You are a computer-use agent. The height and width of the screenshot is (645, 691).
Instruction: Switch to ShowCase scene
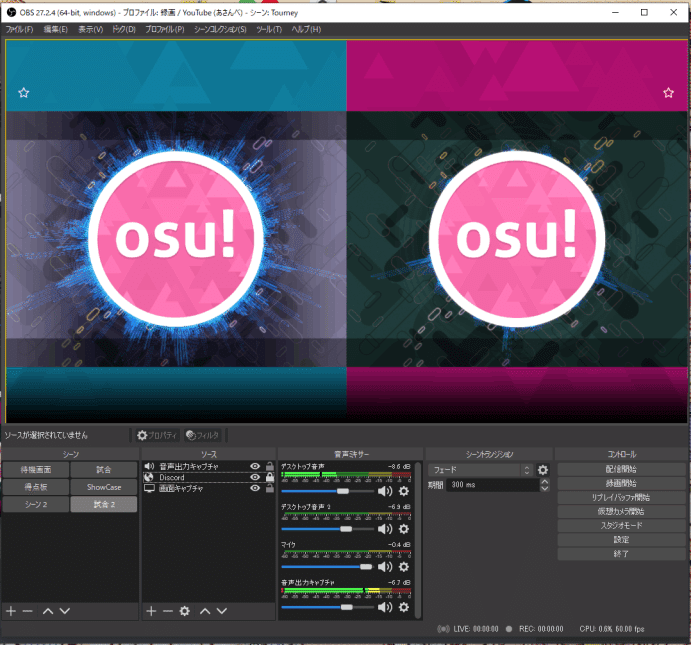click(104, 487)
